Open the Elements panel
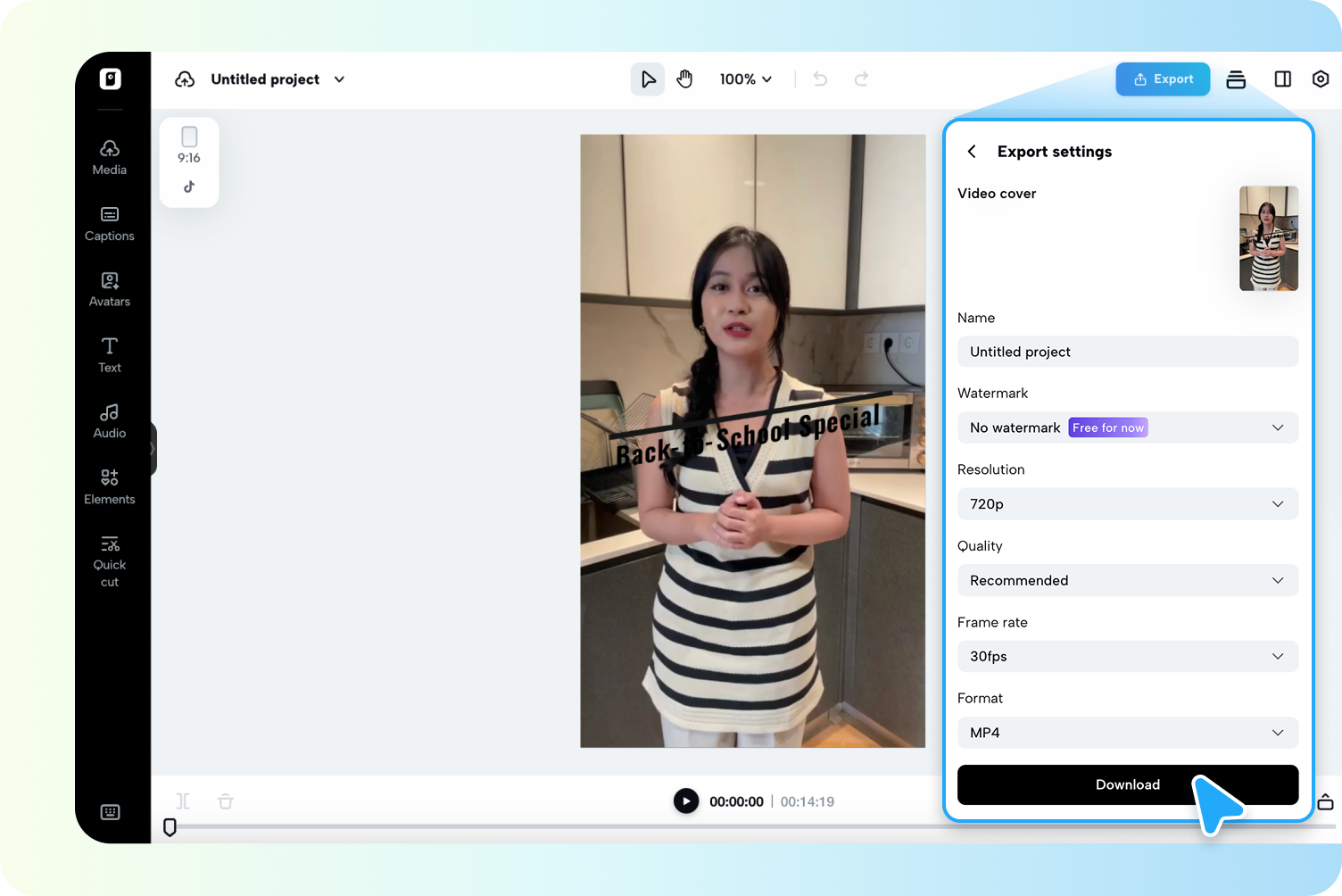The width and height of the screenshot is (1342, 896). 110,487
